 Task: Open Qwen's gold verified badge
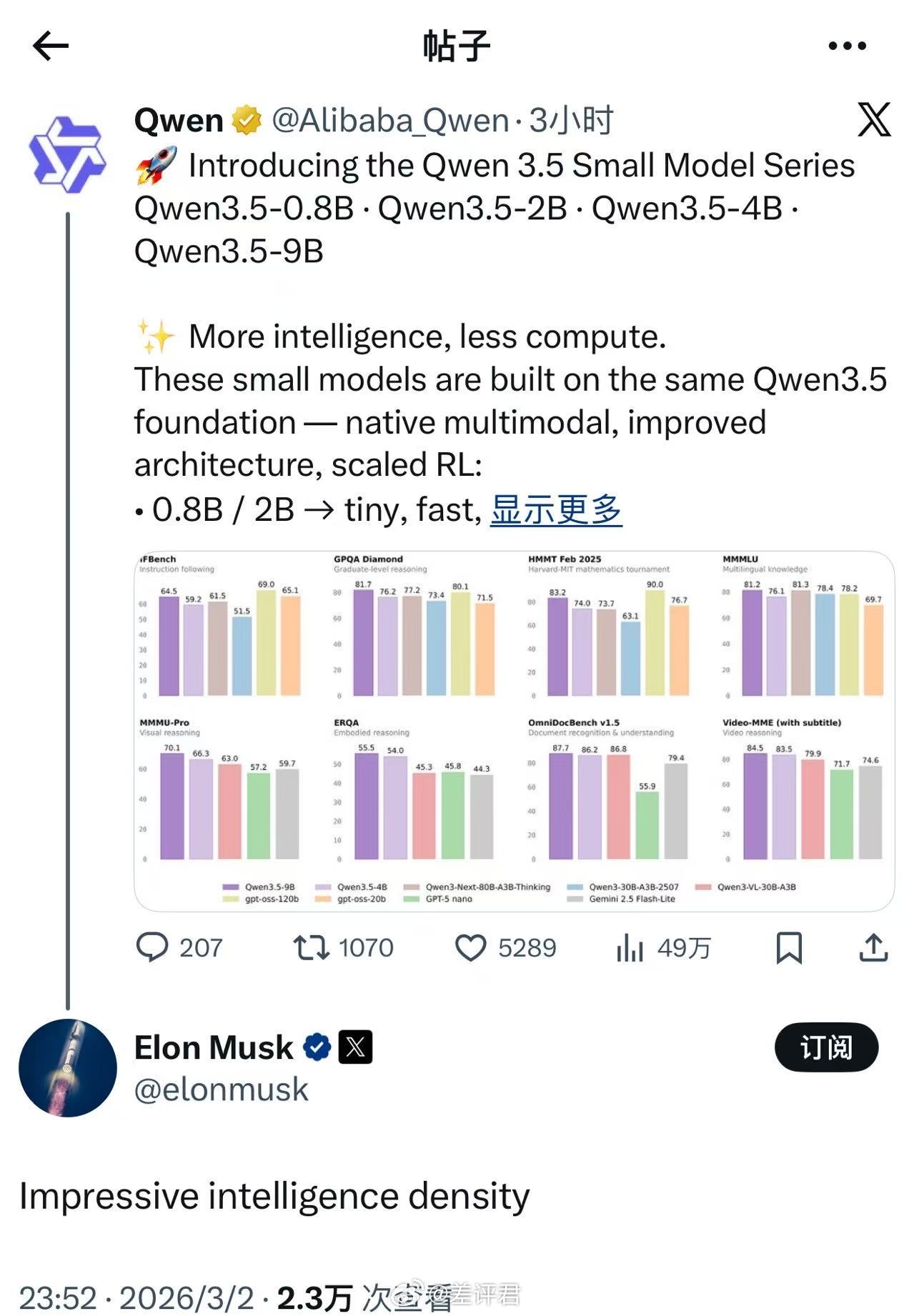pyautogui.click(x=244, y=120)
